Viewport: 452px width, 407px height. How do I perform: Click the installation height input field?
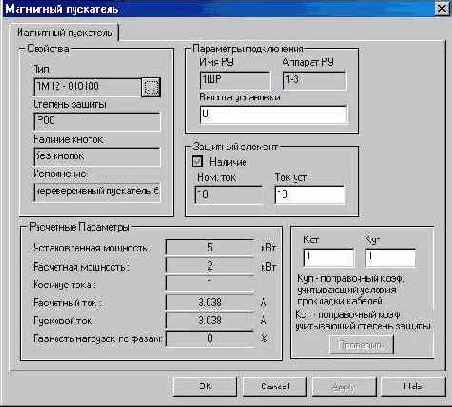[x=274, y=115]
